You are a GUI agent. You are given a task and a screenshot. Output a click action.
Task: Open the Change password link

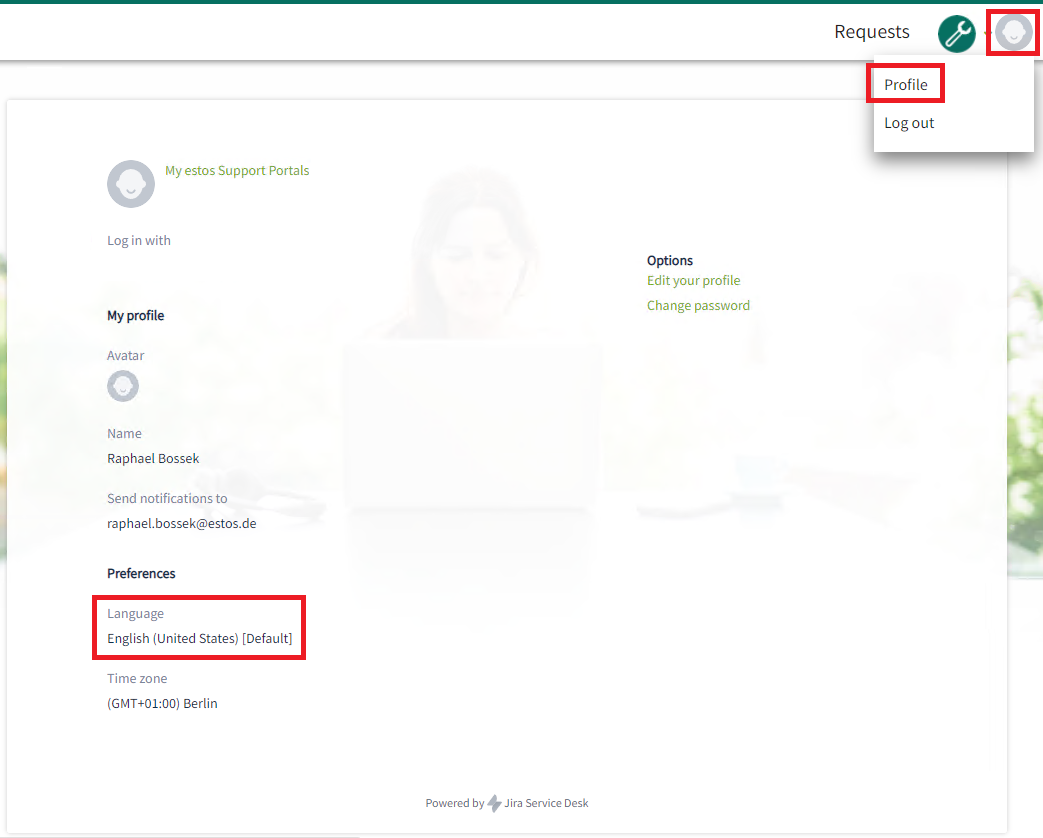[x=698, y=306]
